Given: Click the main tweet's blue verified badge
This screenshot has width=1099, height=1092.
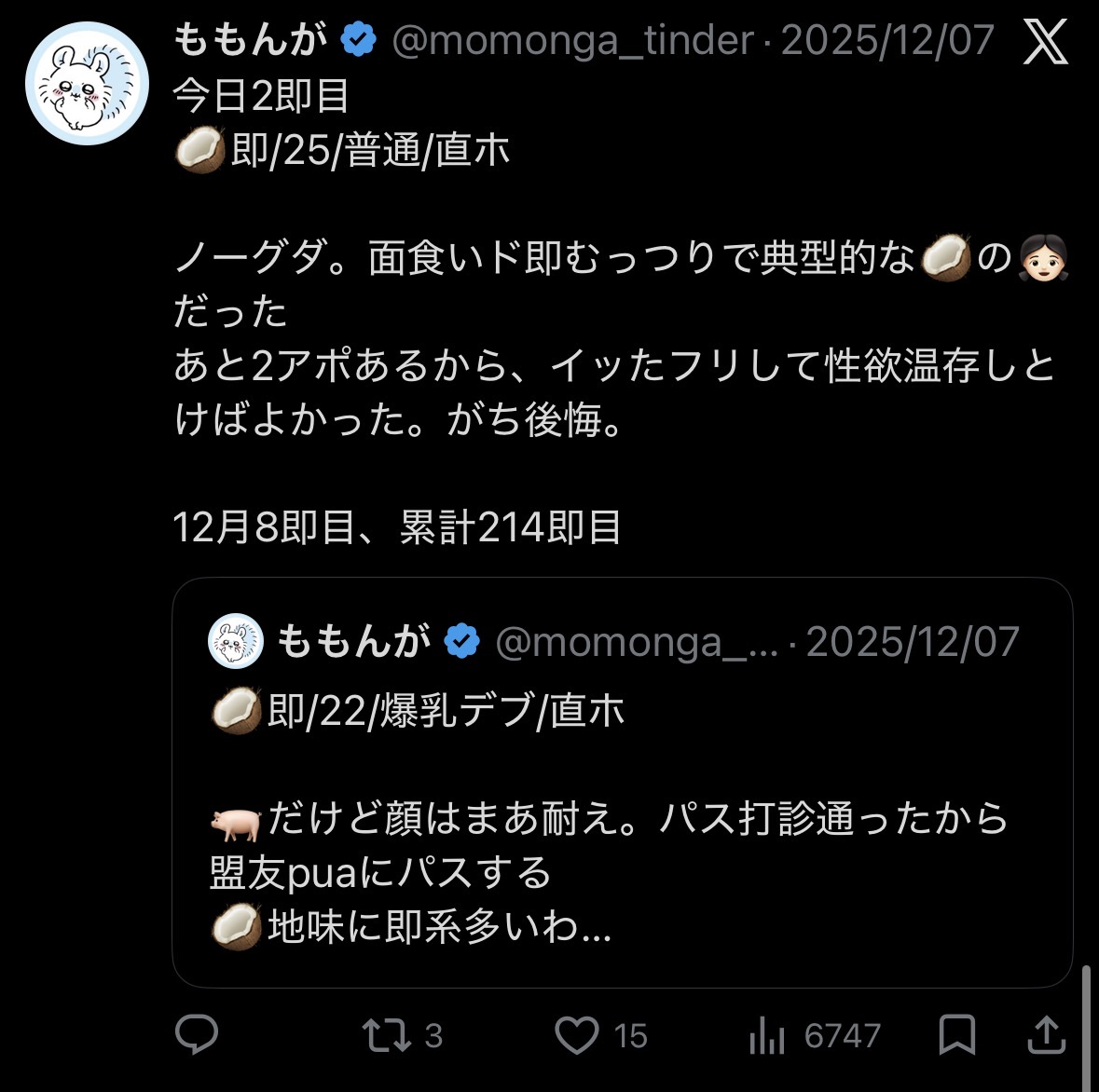Looking at the screenshot, I should 358,40.
